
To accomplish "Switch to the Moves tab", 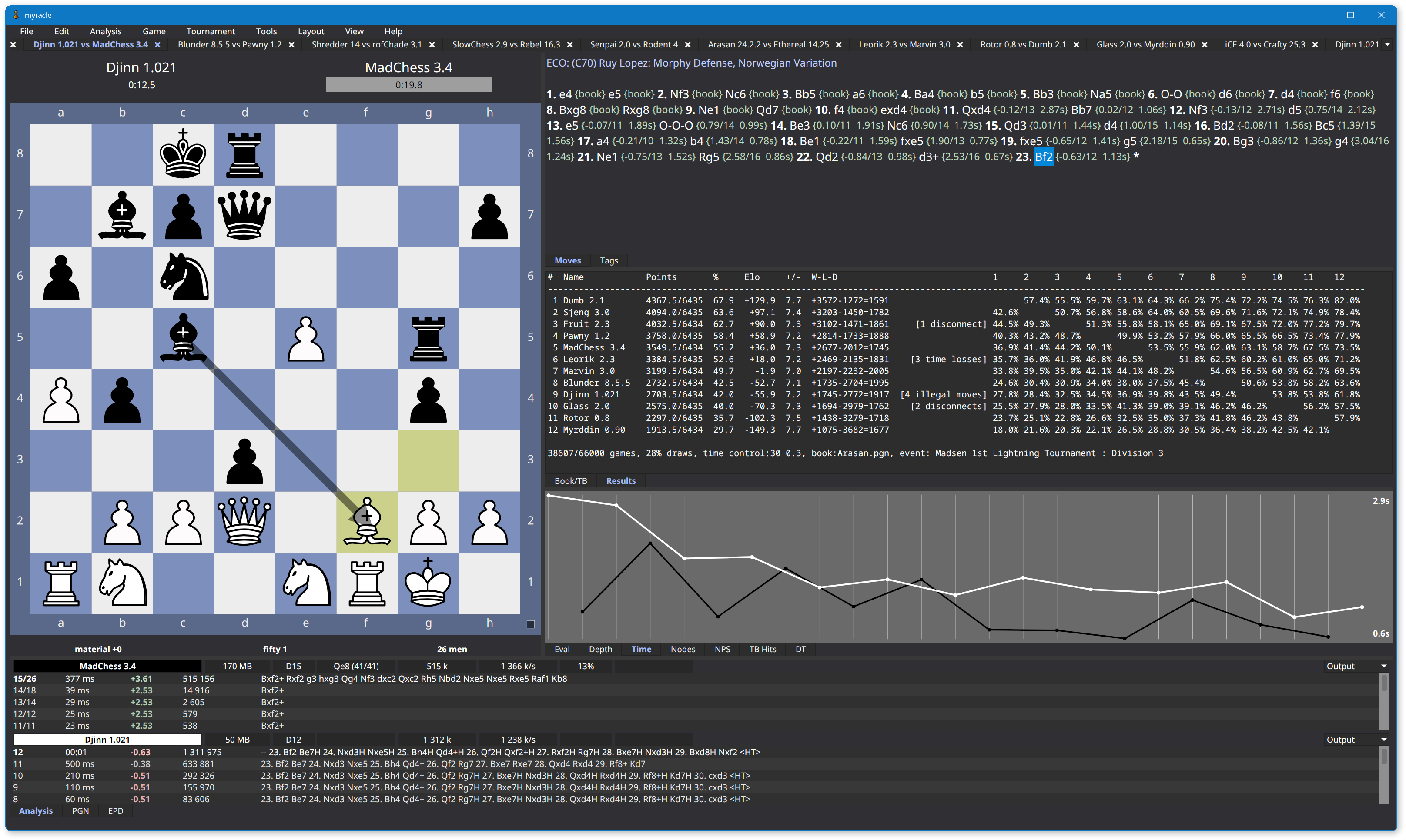I will [567, 260].
